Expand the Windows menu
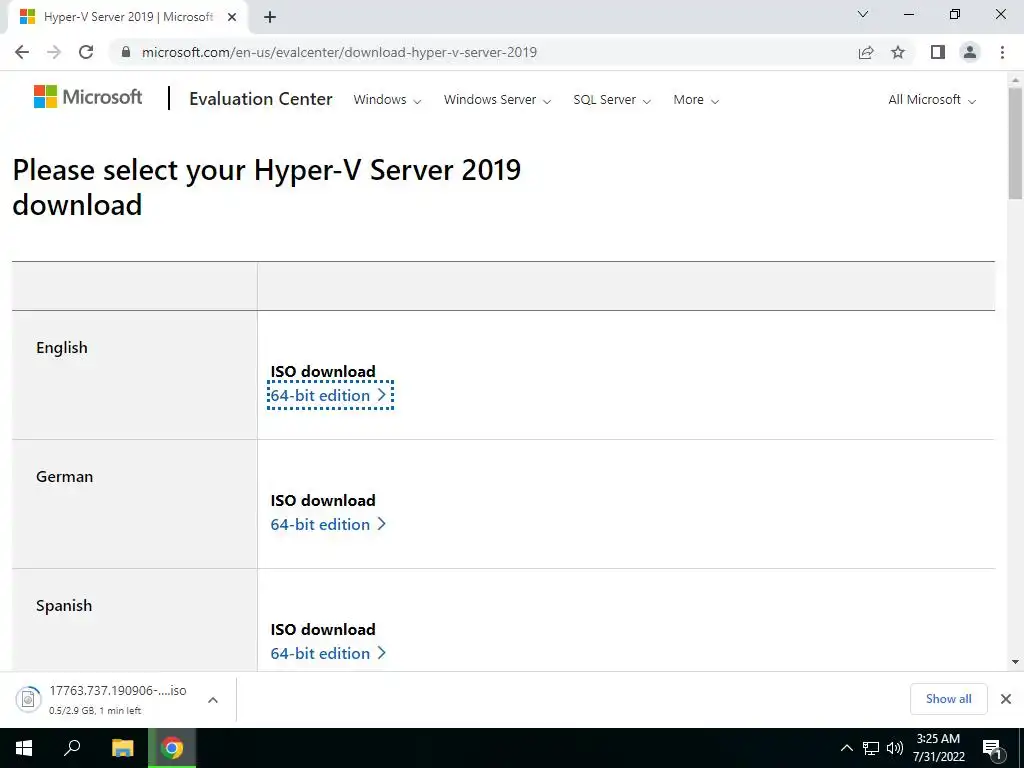 click(x=387, y=100)
